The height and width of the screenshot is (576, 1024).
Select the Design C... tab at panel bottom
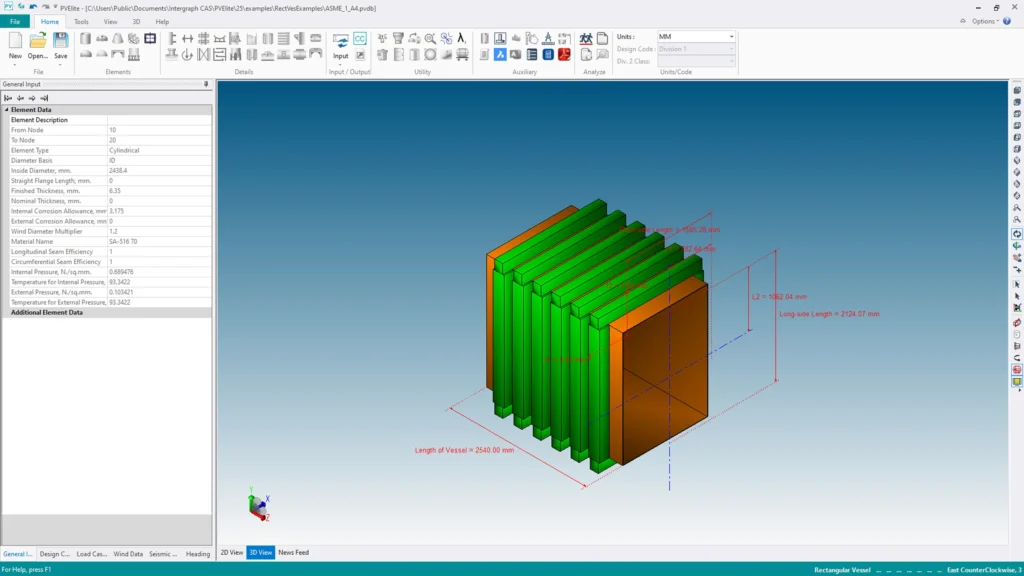(54, 553)
